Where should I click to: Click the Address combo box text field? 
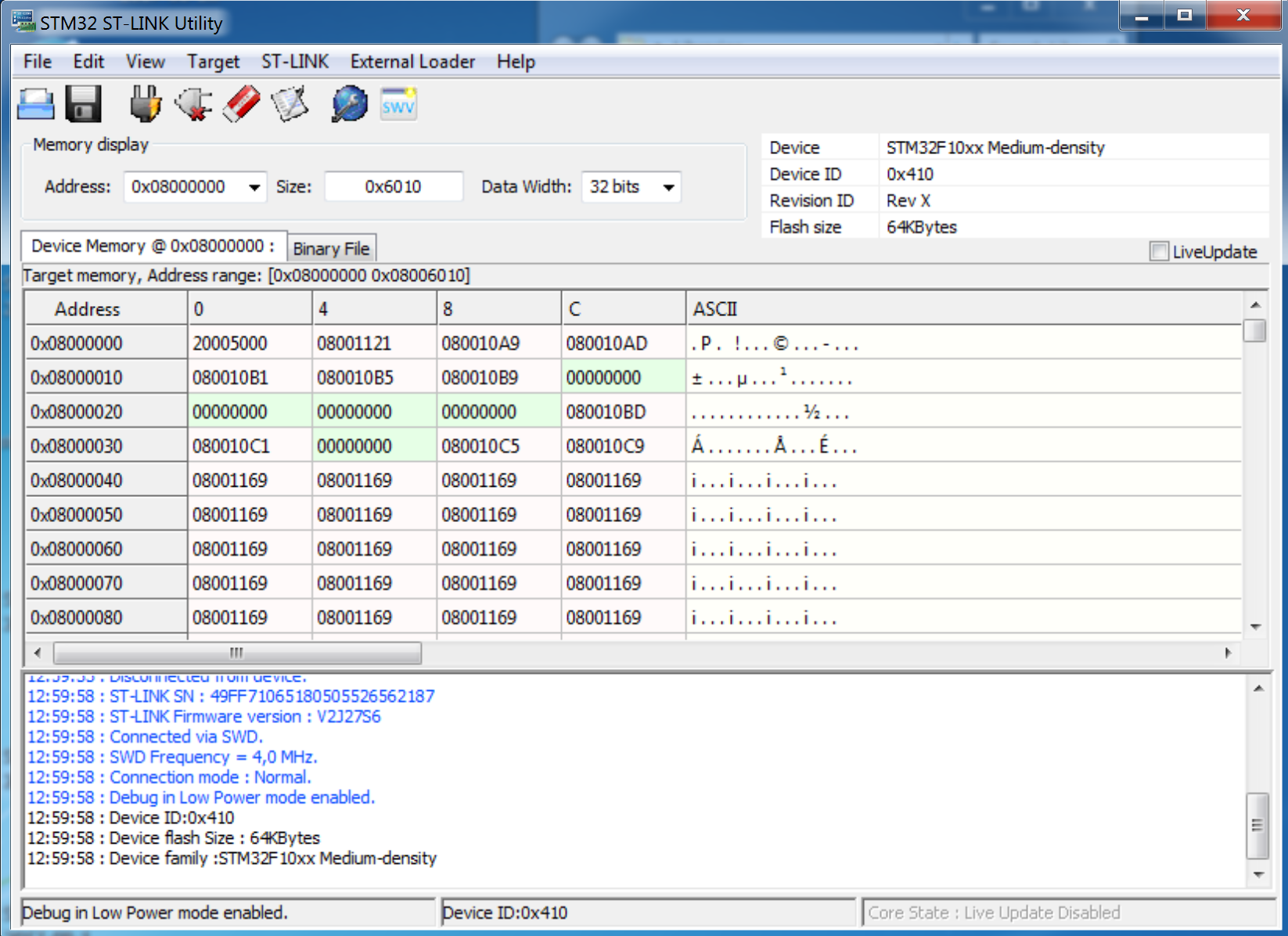pos(185,187)
